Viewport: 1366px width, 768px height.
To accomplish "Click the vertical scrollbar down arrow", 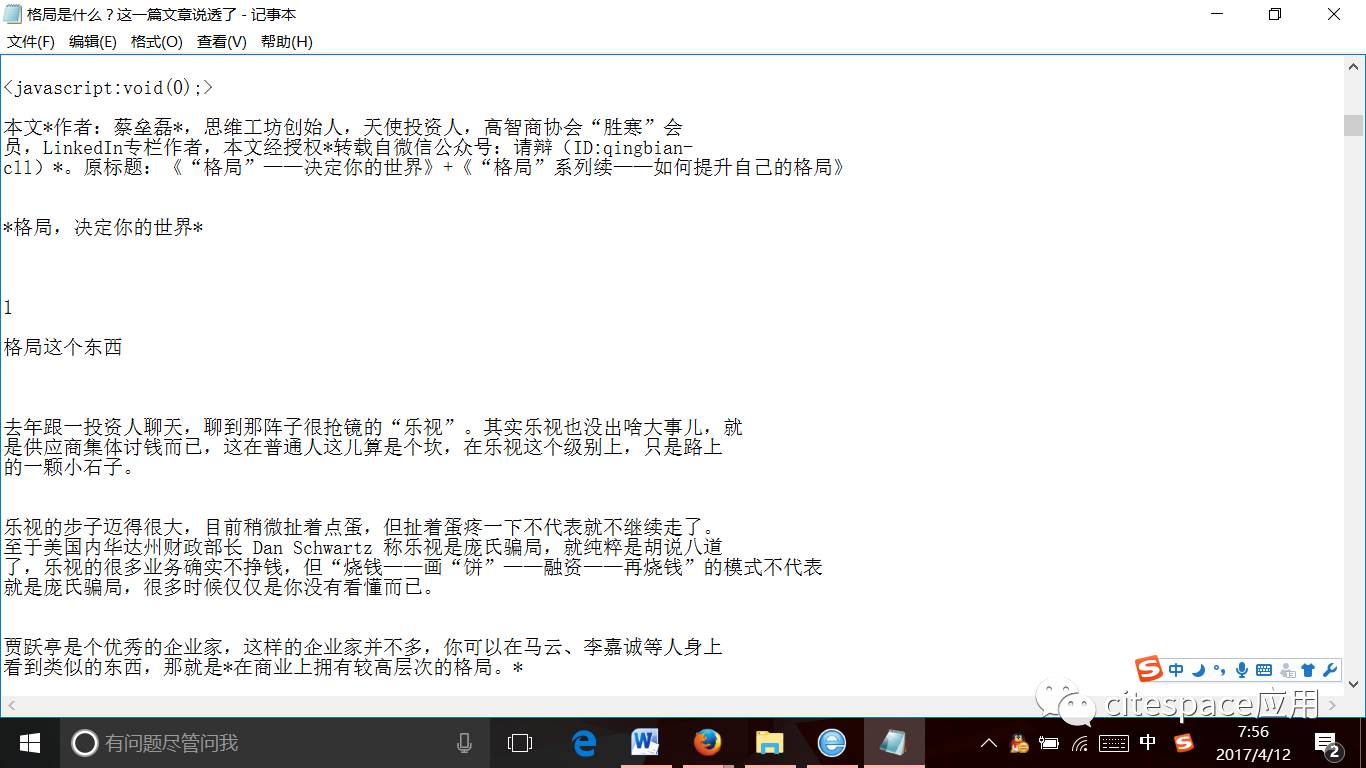I will click(x=1354, y=685).
